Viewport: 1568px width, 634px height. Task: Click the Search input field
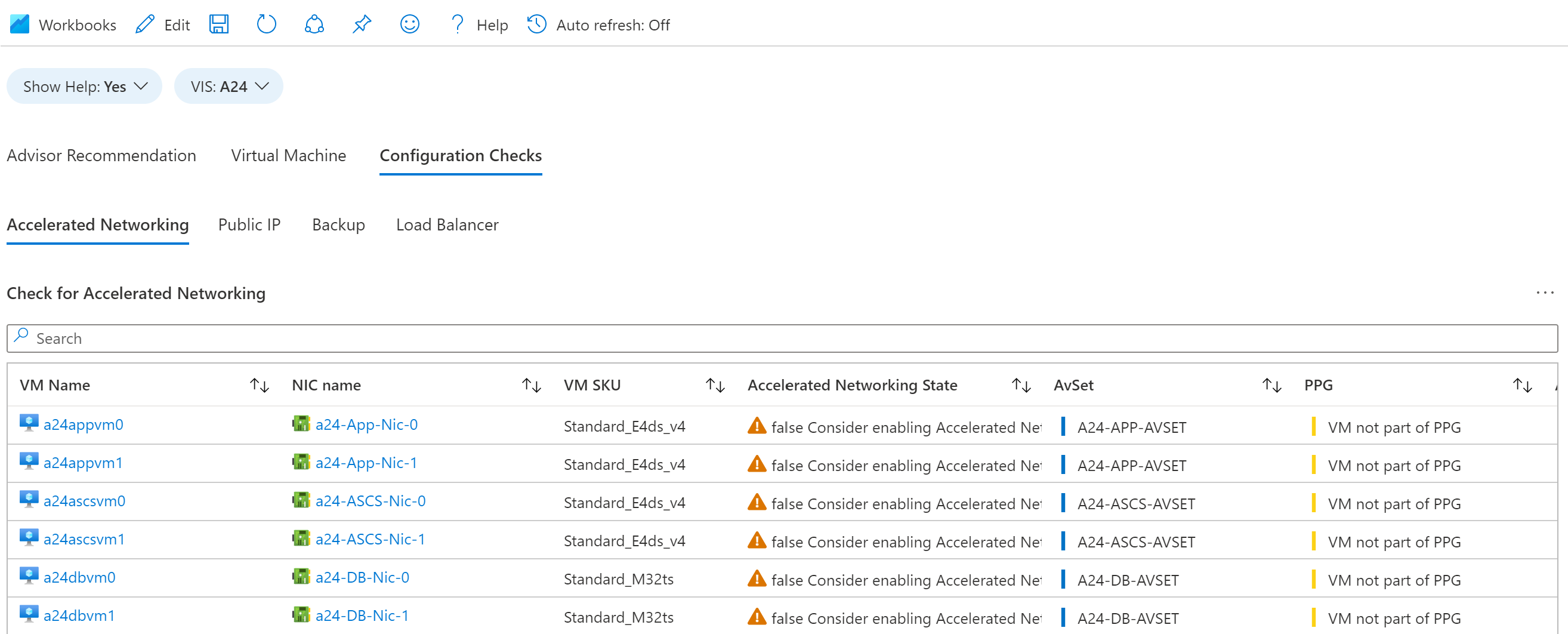click(x=782, y=338)
